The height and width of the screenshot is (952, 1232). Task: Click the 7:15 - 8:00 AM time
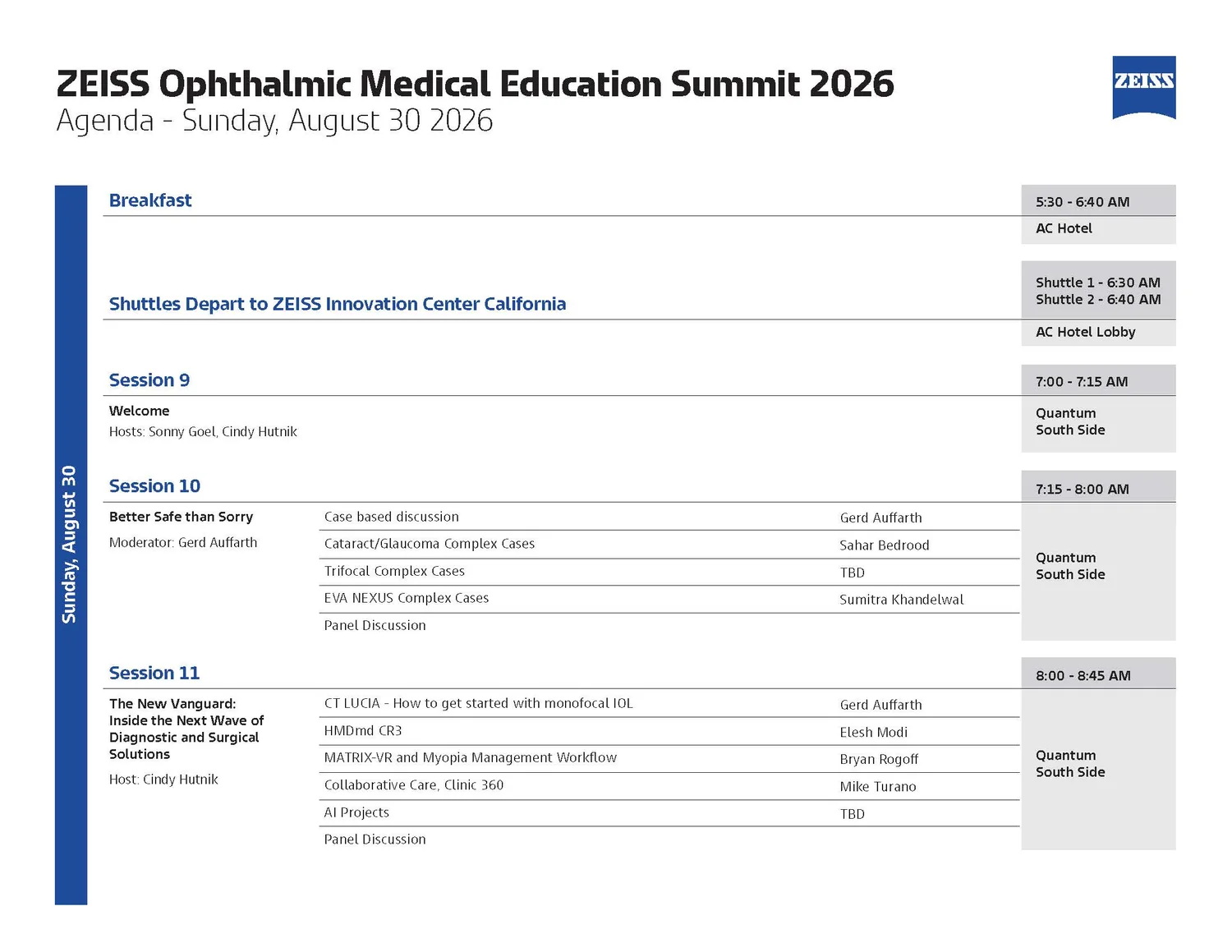pyautogui.click(x=1083, y=490)
